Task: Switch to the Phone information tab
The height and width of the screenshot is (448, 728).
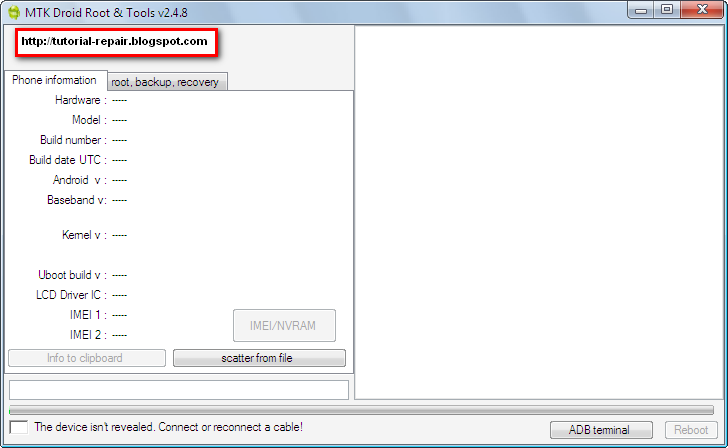Action: pyautogui.click(x=55, y=80)
